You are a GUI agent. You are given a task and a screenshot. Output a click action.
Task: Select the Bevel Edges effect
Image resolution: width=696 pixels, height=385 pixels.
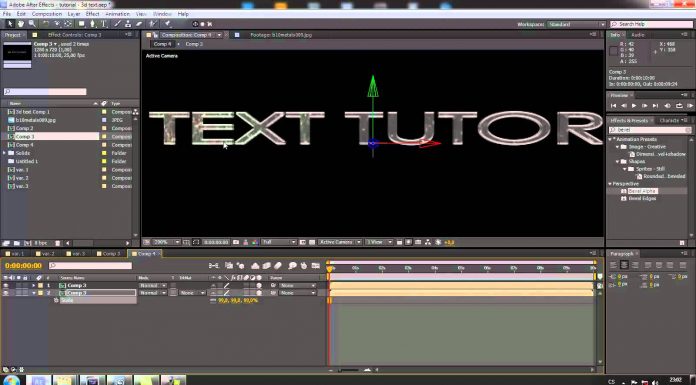pos(642,198)
